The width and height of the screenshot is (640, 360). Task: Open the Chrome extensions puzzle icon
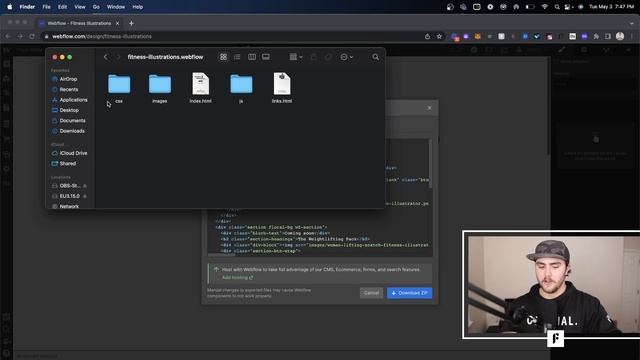click(596, 36)
